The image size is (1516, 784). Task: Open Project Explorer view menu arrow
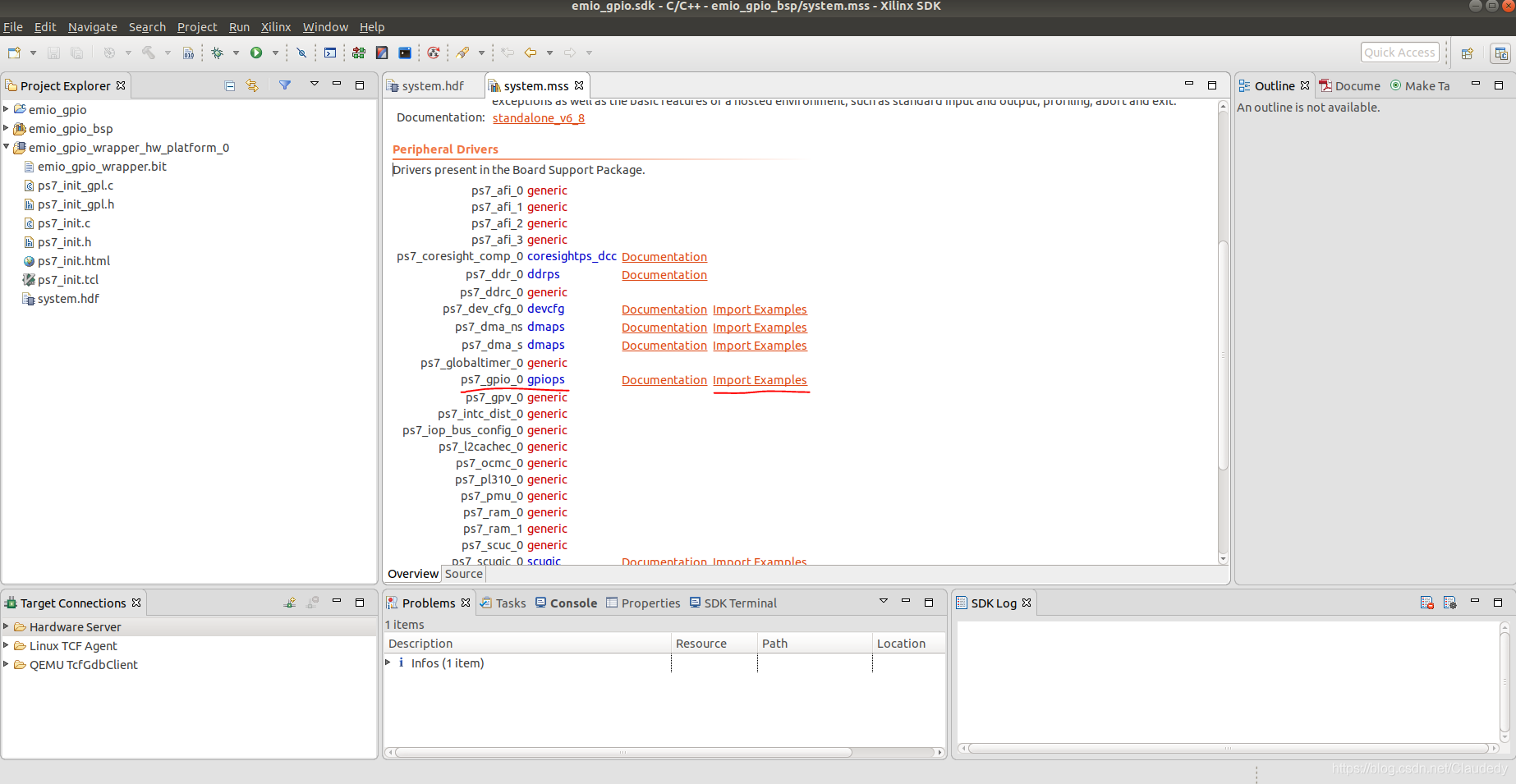(314, 85)
